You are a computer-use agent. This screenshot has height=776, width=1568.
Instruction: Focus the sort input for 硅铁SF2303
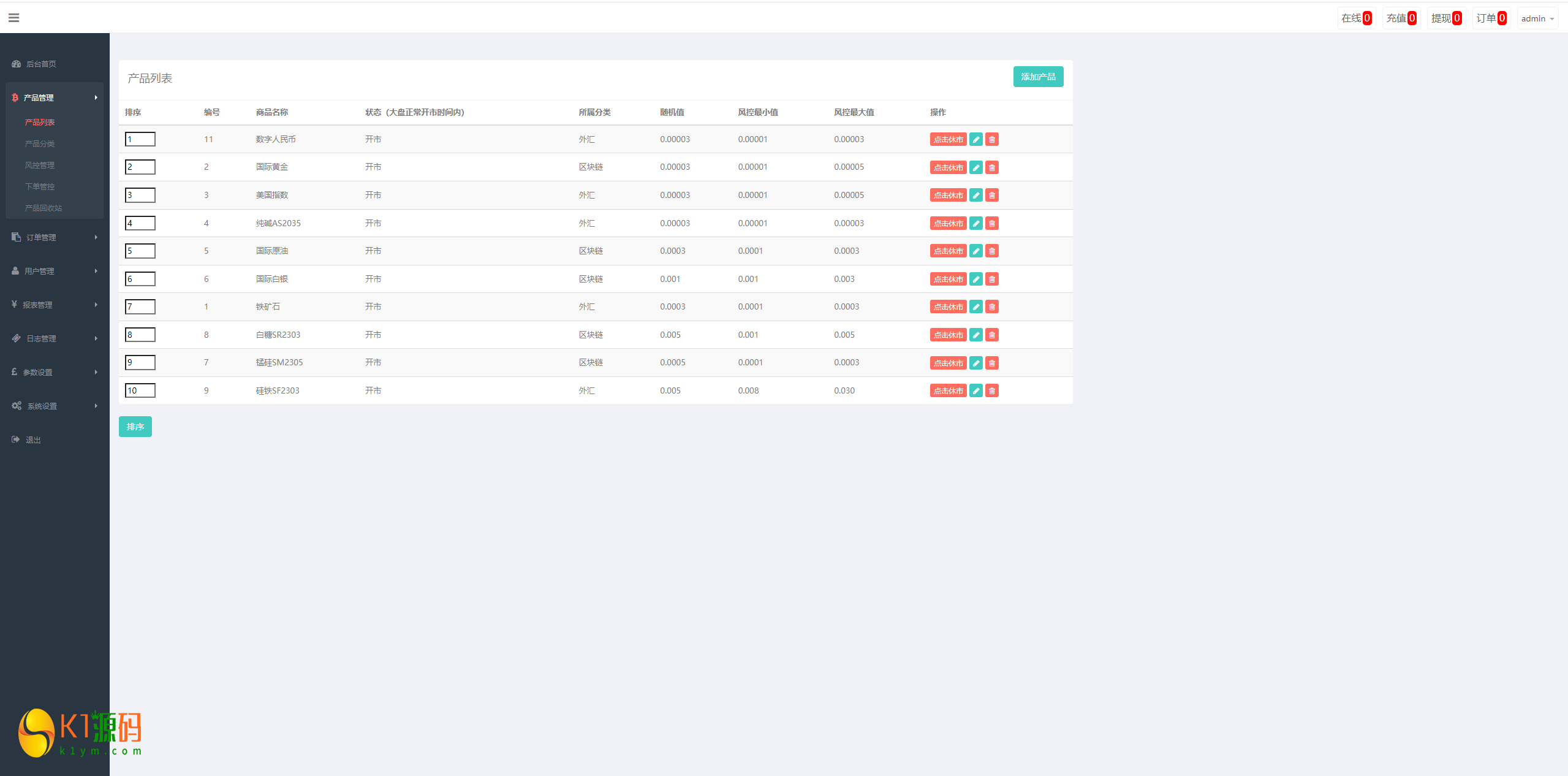click(140, 390)
